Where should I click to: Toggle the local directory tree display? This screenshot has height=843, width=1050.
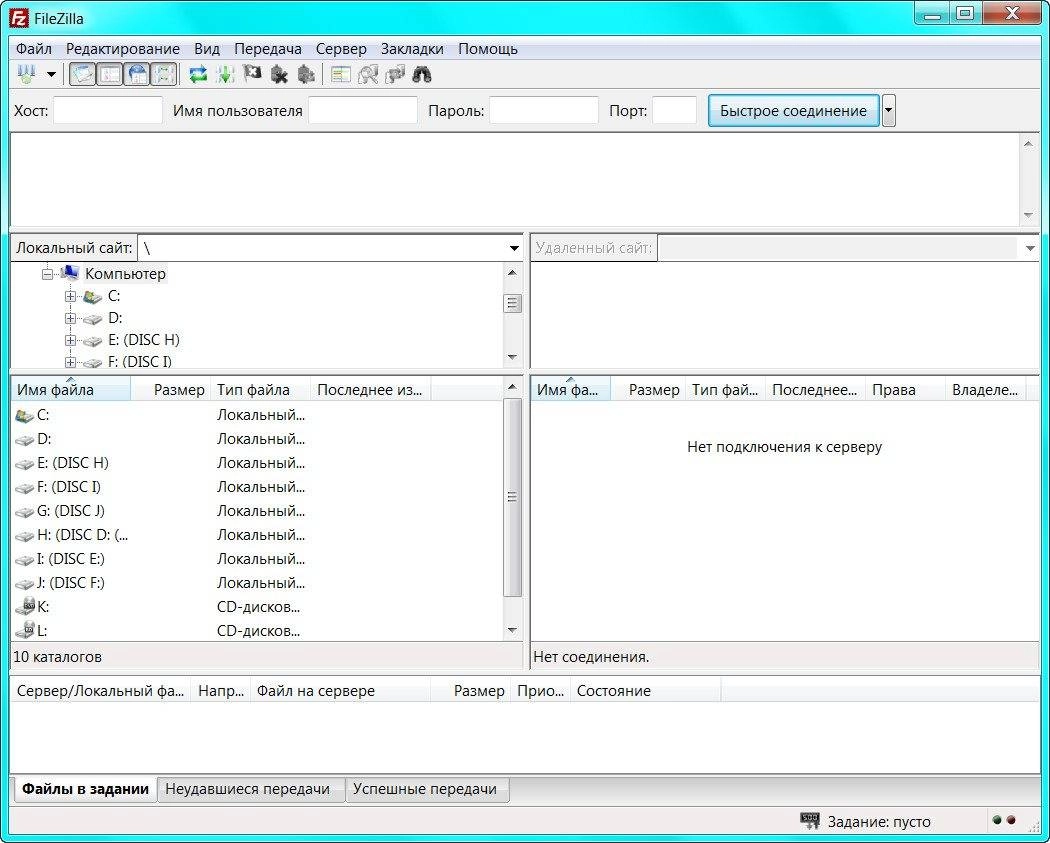click(x=110, y=74)
